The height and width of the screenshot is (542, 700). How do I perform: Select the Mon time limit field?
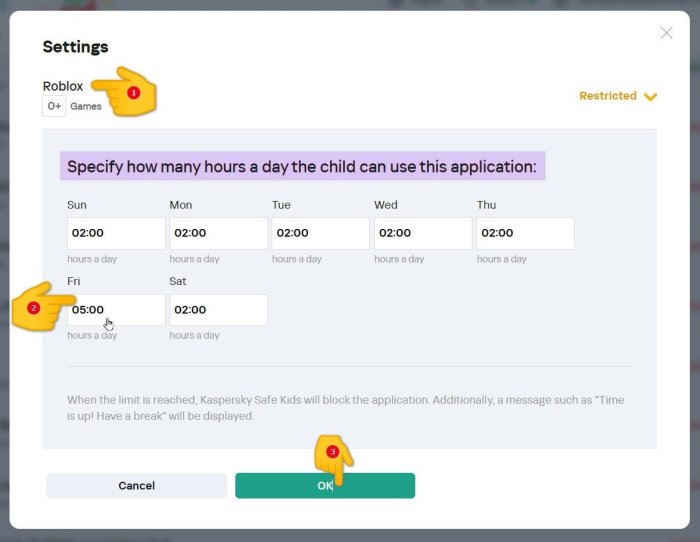(218, 233)
